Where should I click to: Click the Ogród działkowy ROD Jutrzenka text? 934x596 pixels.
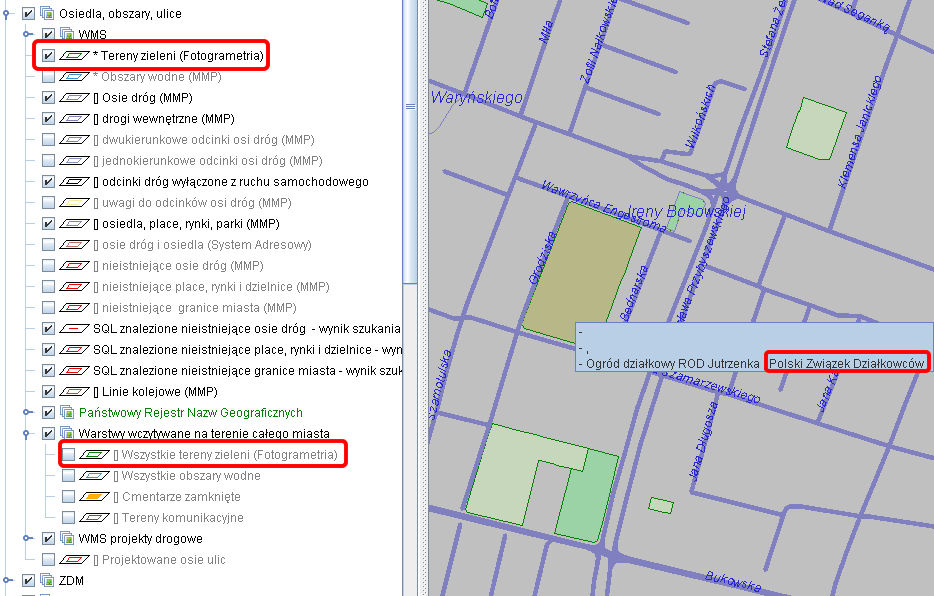click(x=673, y=364)
